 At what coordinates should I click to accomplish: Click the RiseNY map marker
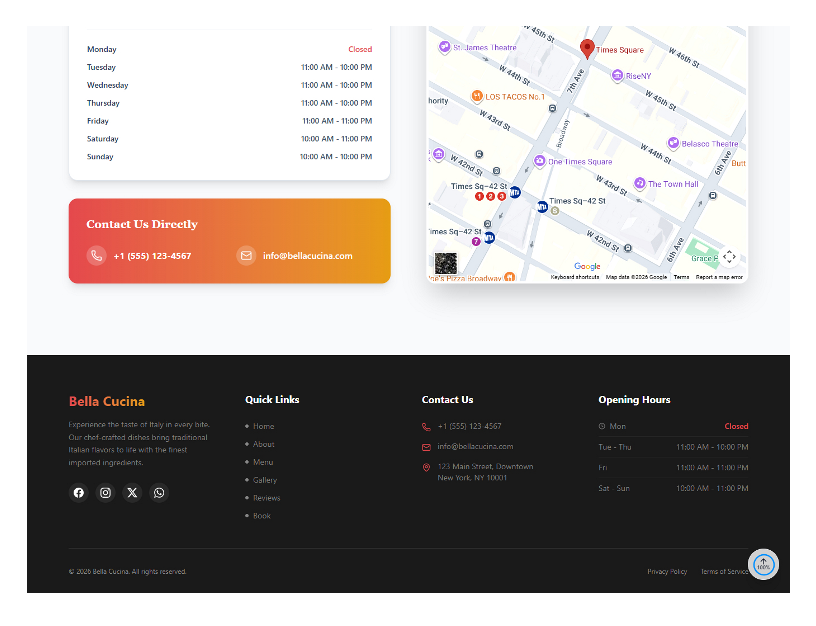pyautogui.click(x=617, y=75)
